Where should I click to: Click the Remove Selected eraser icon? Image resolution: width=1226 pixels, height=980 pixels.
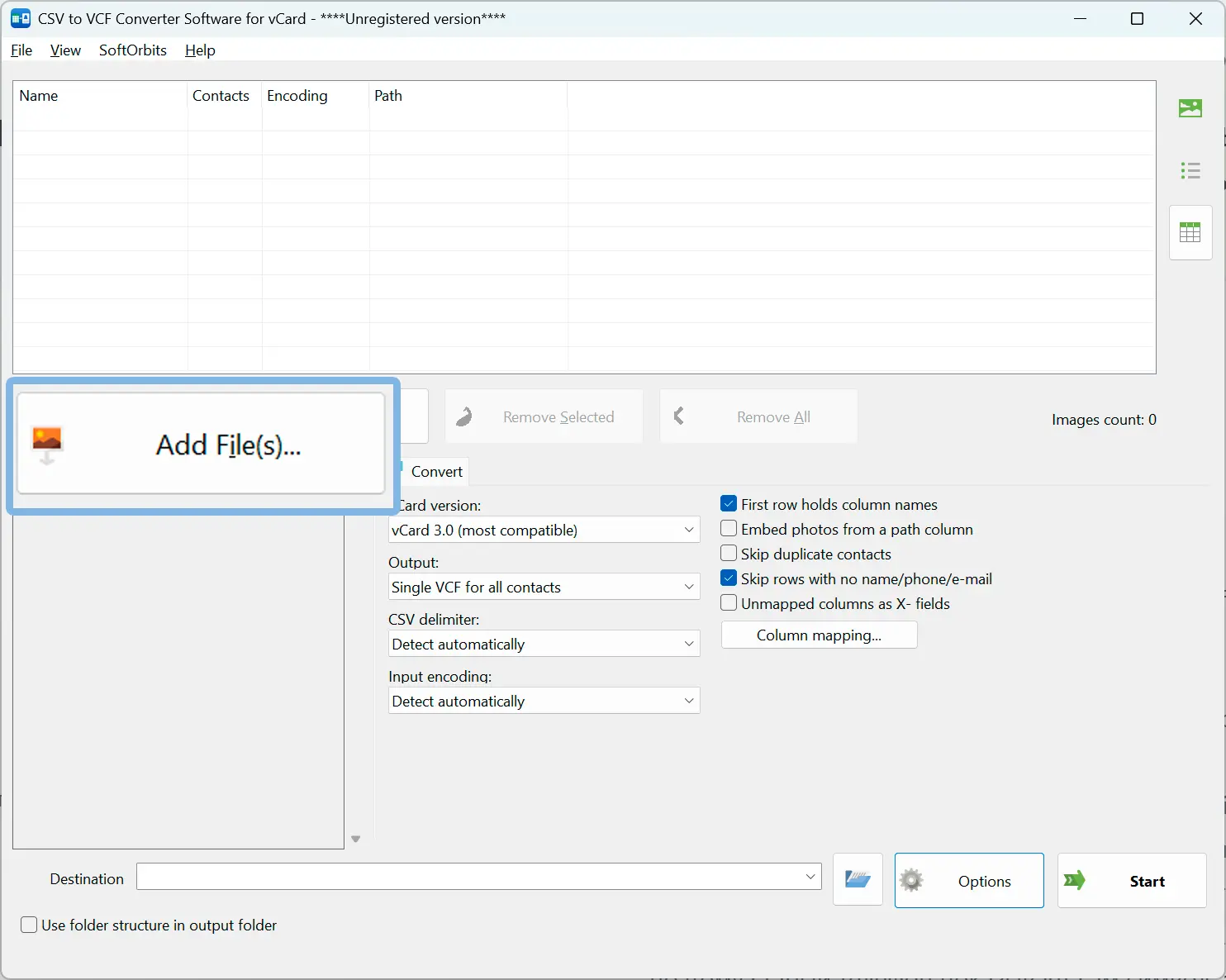tap(464, 416)
